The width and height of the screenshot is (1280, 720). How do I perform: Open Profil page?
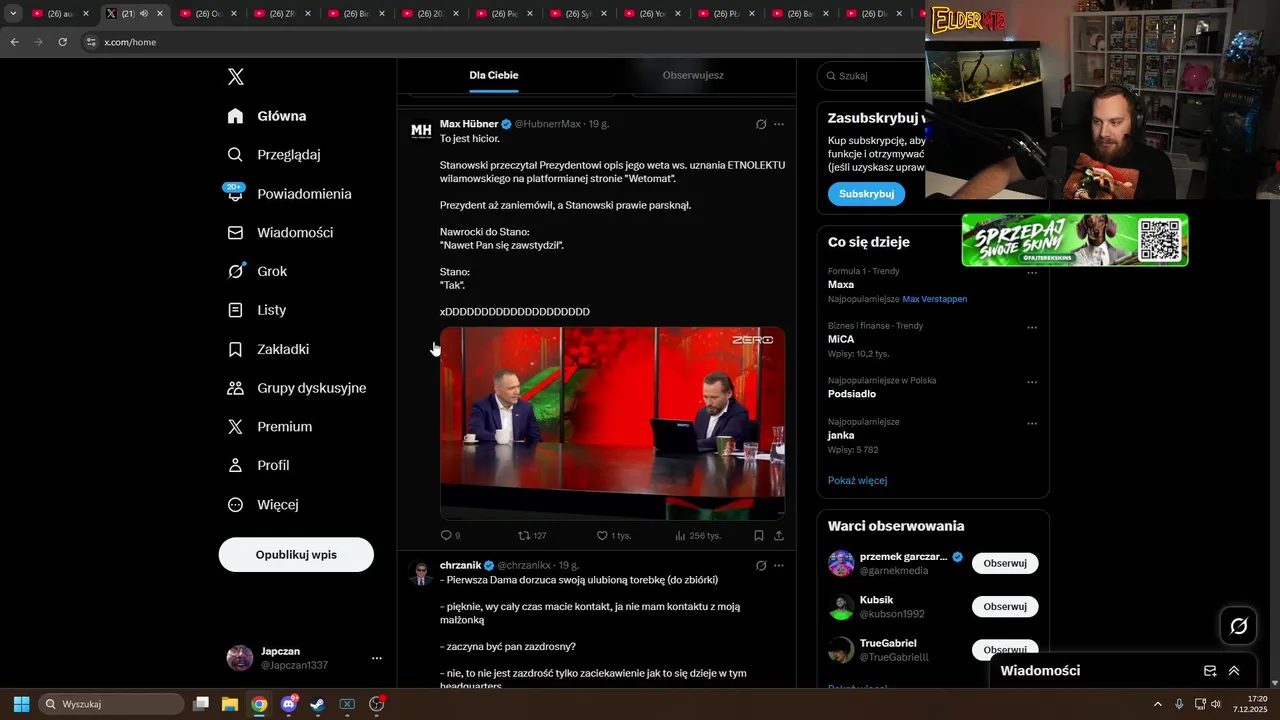(x=258, y=465)
